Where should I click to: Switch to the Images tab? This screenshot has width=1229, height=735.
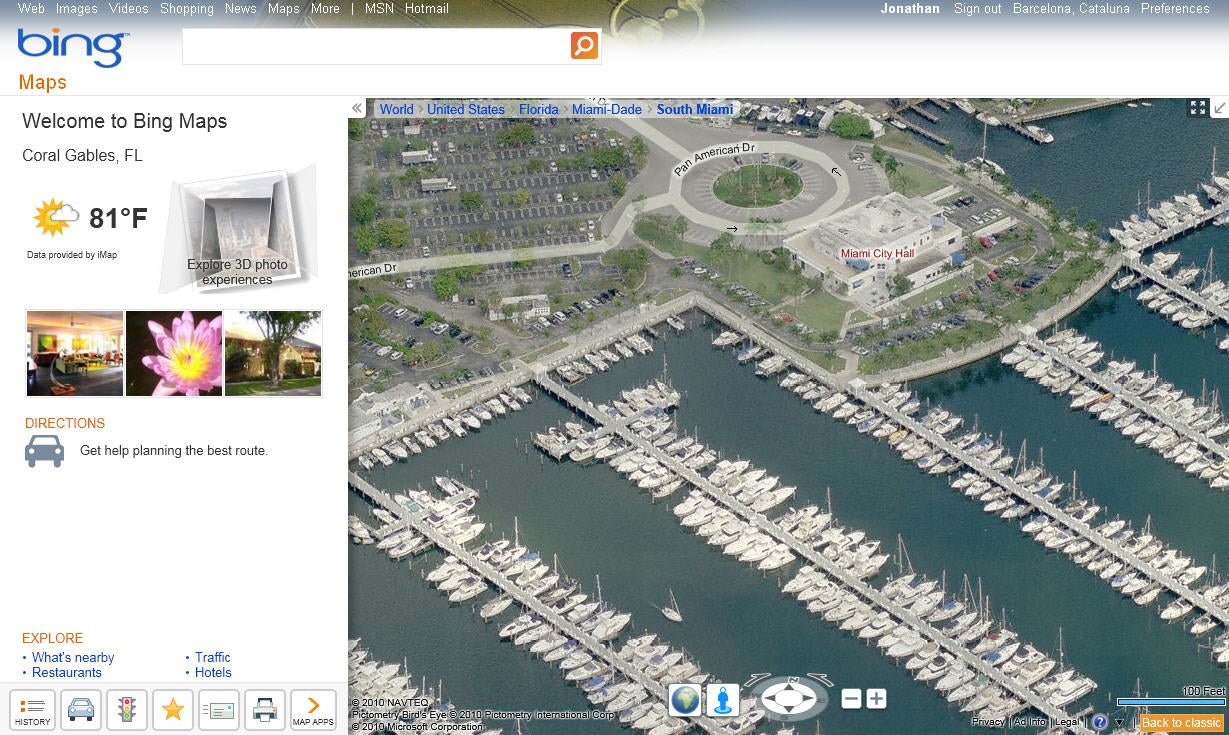[77, 8]
